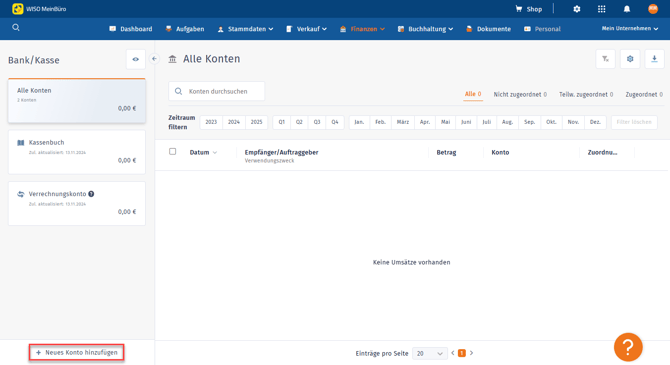This screenshot has height=365, width=670.
Task: Open Personal page
Action: click(x=542, y=29)
